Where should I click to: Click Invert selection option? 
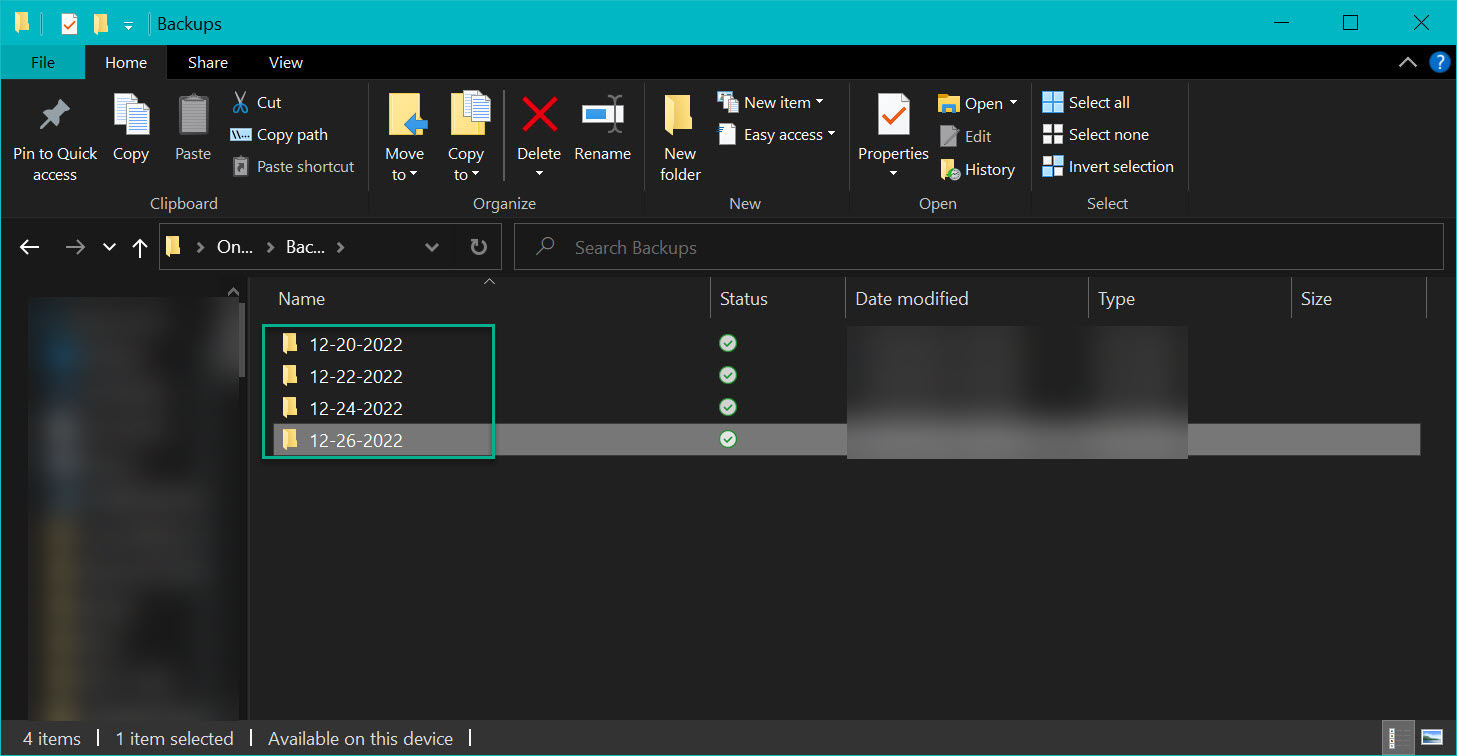tap(1108, 167)
